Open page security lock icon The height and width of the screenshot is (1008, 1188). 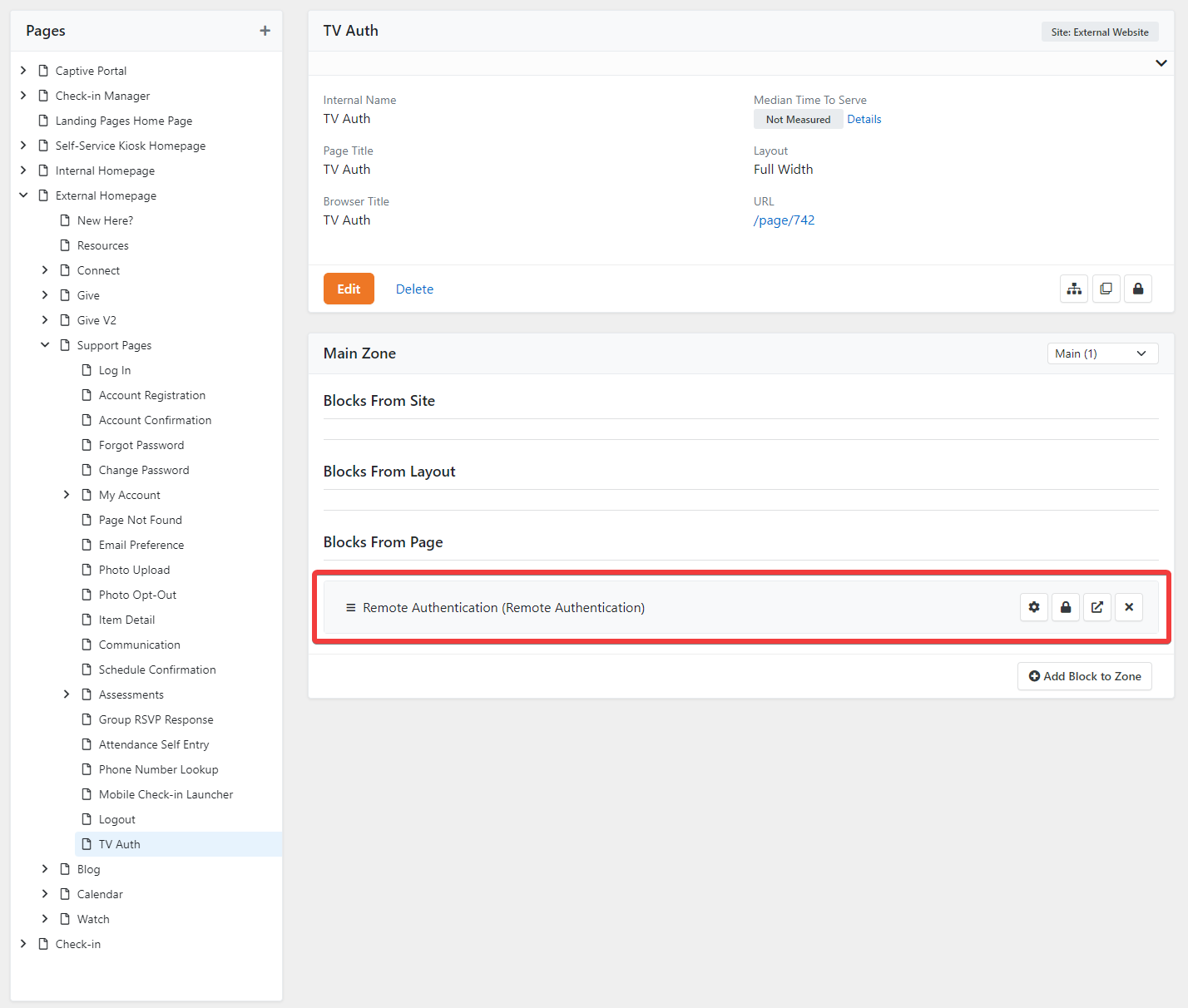point(1137,289)
